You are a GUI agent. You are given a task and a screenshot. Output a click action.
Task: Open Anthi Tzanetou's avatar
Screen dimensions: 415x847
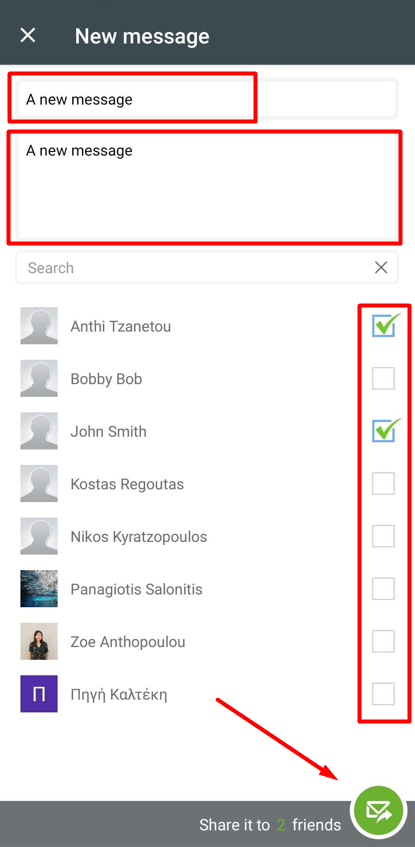(39, 326)
